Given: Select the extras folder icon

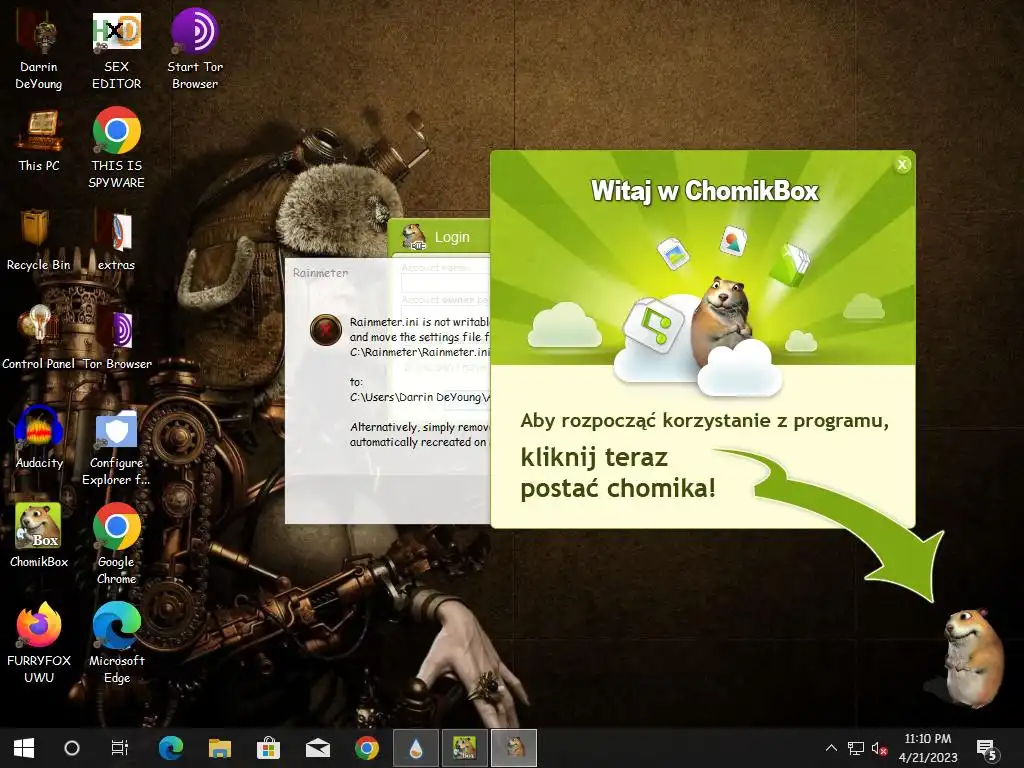Looking at the screenshot, I should (x=116, y=240).
